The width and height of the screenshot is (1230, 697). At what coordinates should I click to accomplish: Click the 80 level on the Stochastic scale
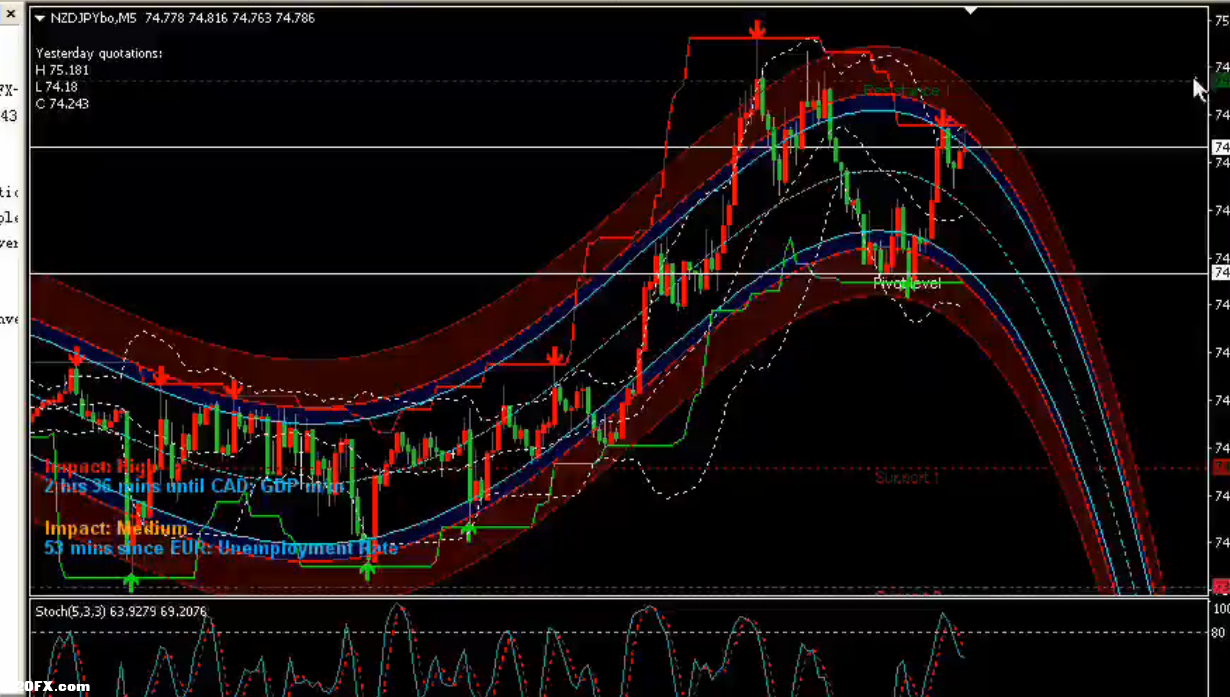tap(1220, 632)
